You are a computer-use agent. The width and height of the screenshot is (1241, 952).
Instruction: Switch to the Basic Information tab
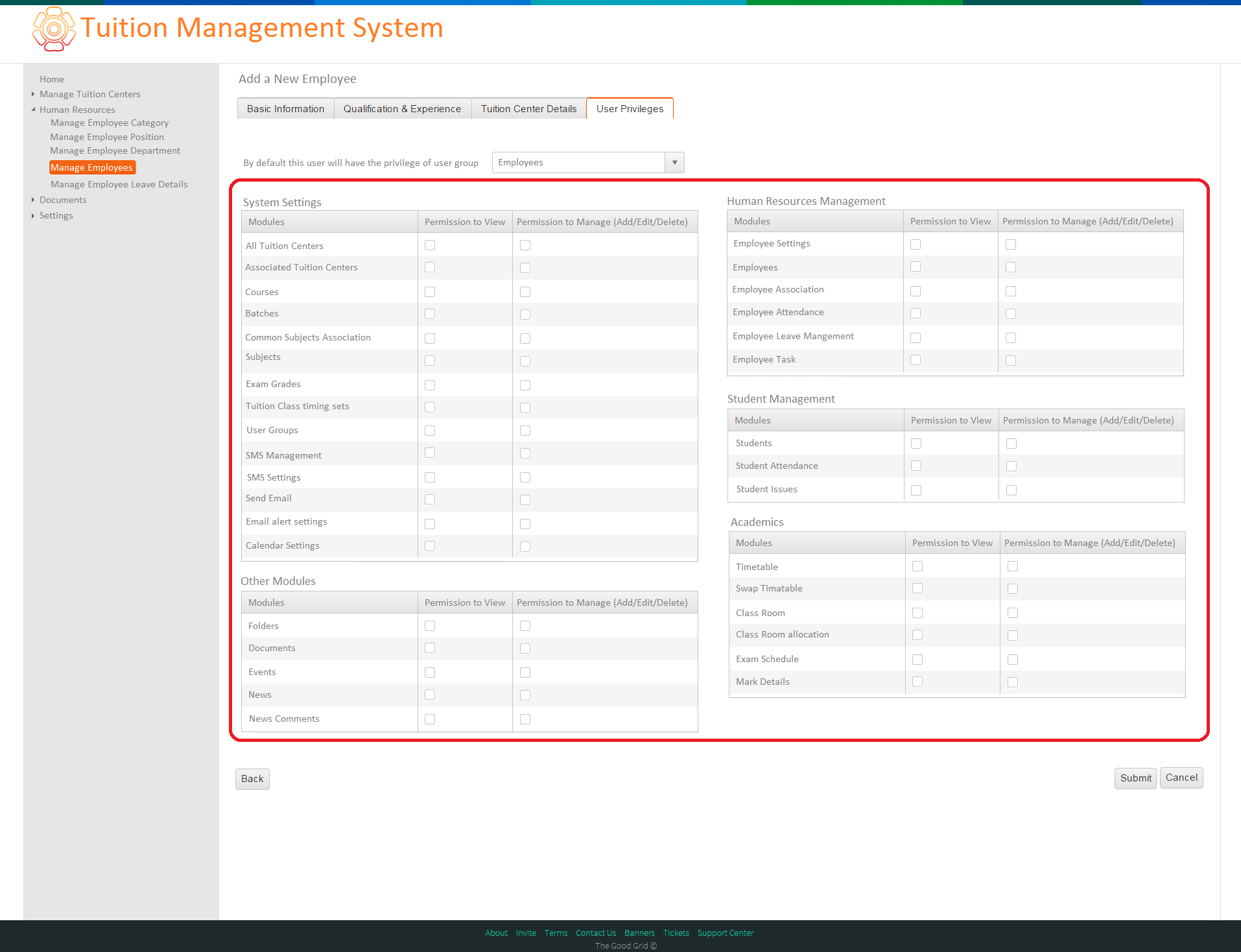pos(286,108)
